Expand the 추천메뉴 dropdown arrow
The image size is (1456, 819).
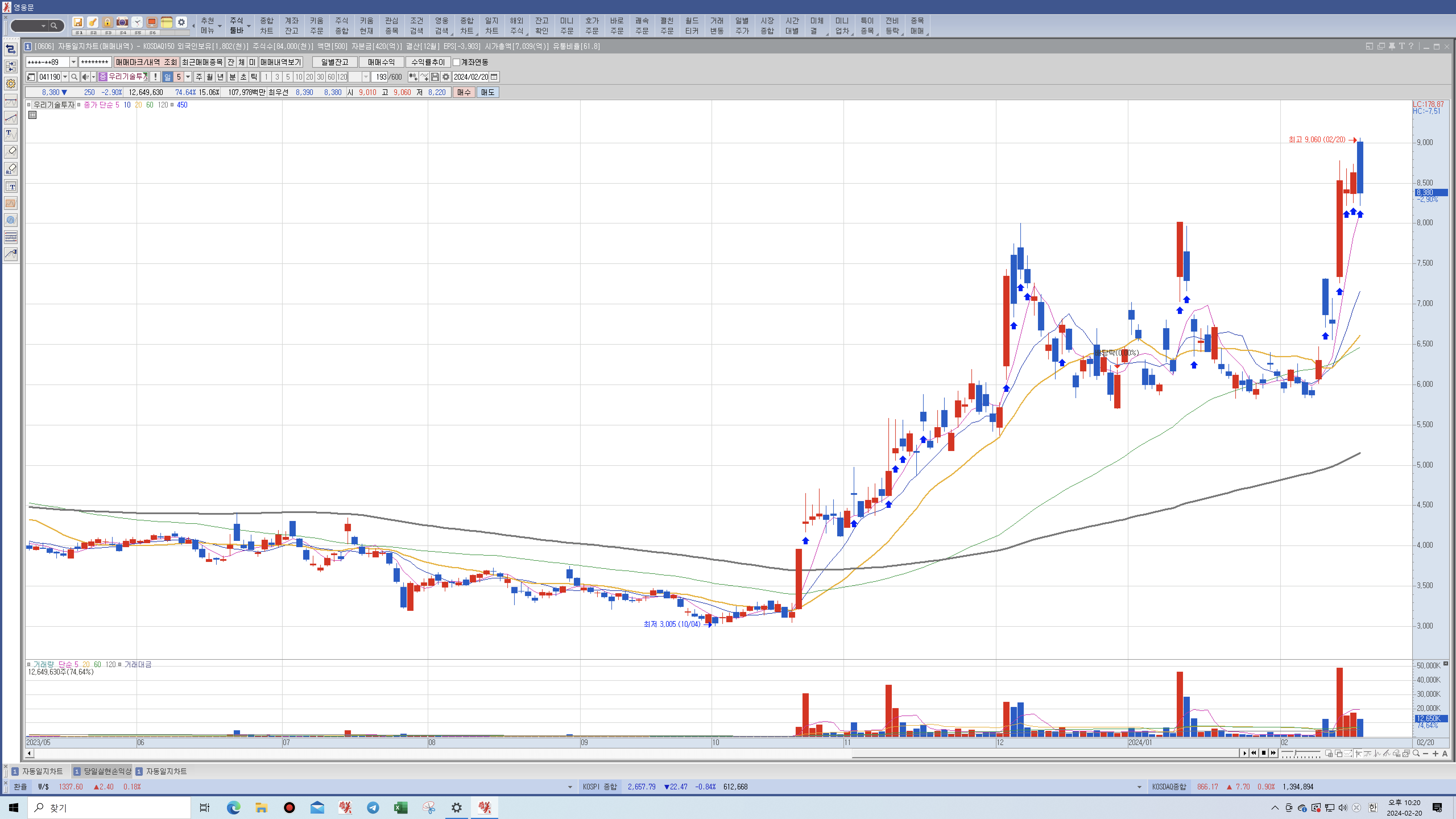tap(220, 26)
